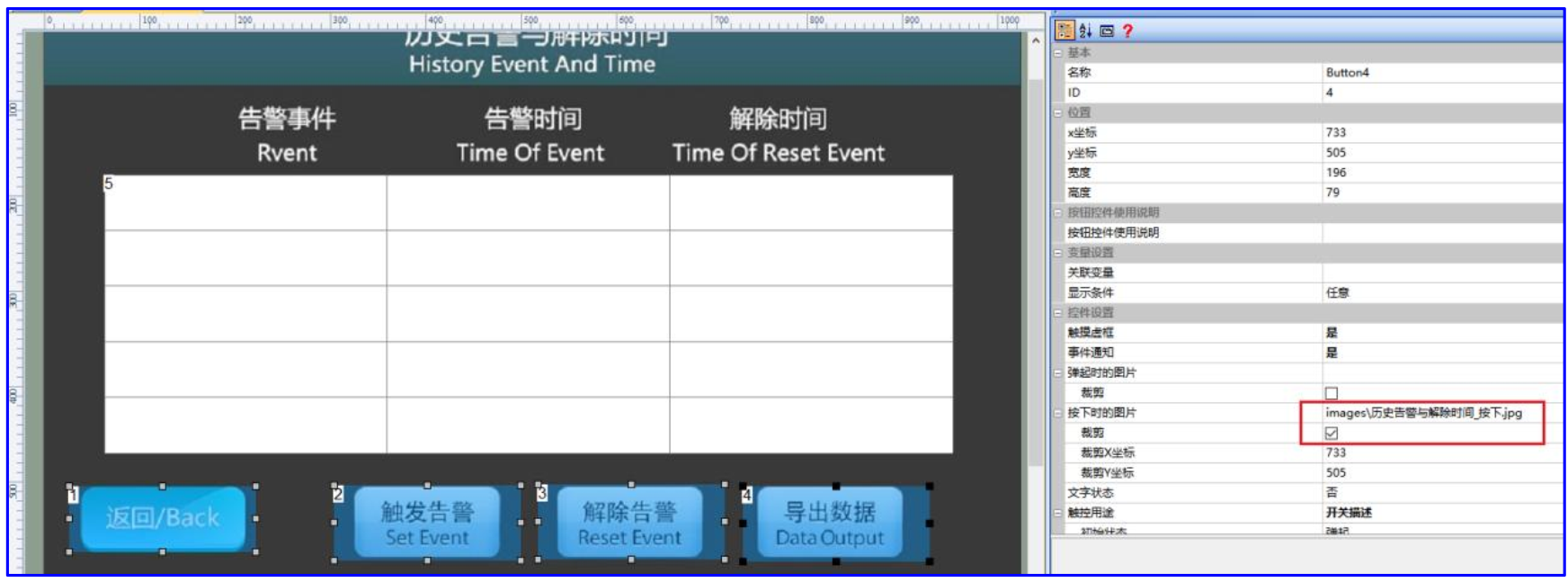Select the 导出数据 Data Output button
Image resolution: width=1568 pixels, height=582 pixels.
pyautogui.click(x=830, y=523)
